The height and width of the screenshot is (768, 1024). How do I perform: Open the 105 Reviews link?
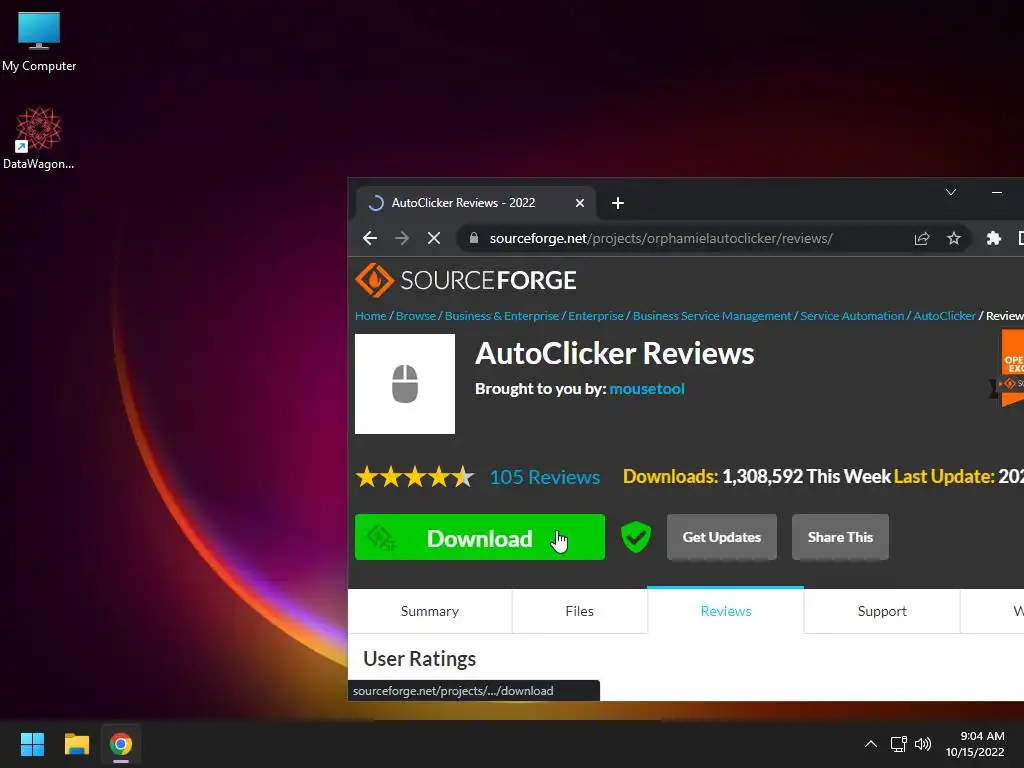[545, 477]
